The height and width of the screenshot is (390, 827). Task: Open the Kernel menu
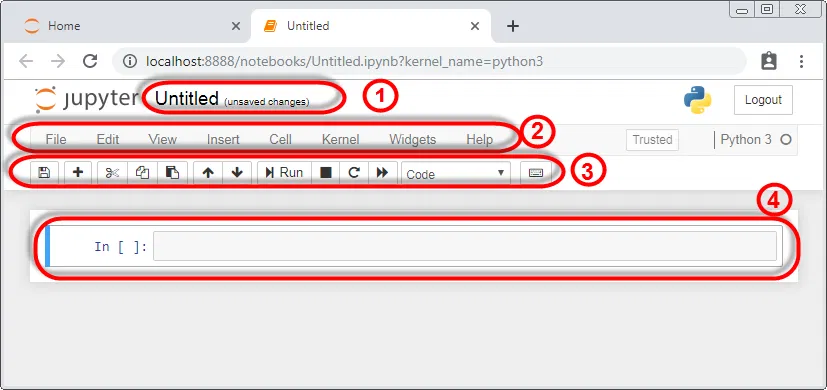pyautogui.click(x=340, y=139)
